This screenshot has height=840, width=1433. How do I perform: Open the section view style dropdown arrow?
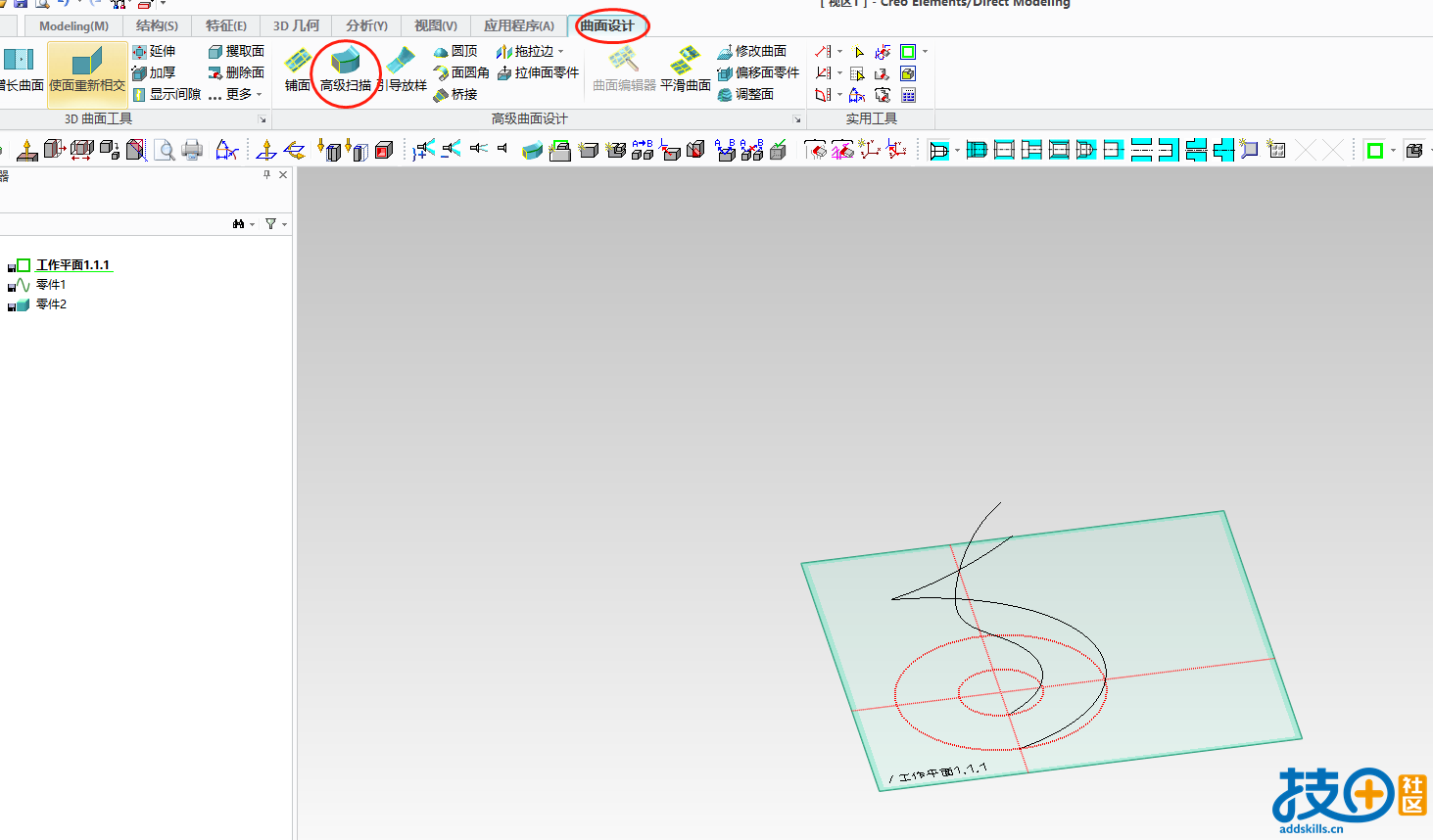pyautogui.click(x=957, y=151)
